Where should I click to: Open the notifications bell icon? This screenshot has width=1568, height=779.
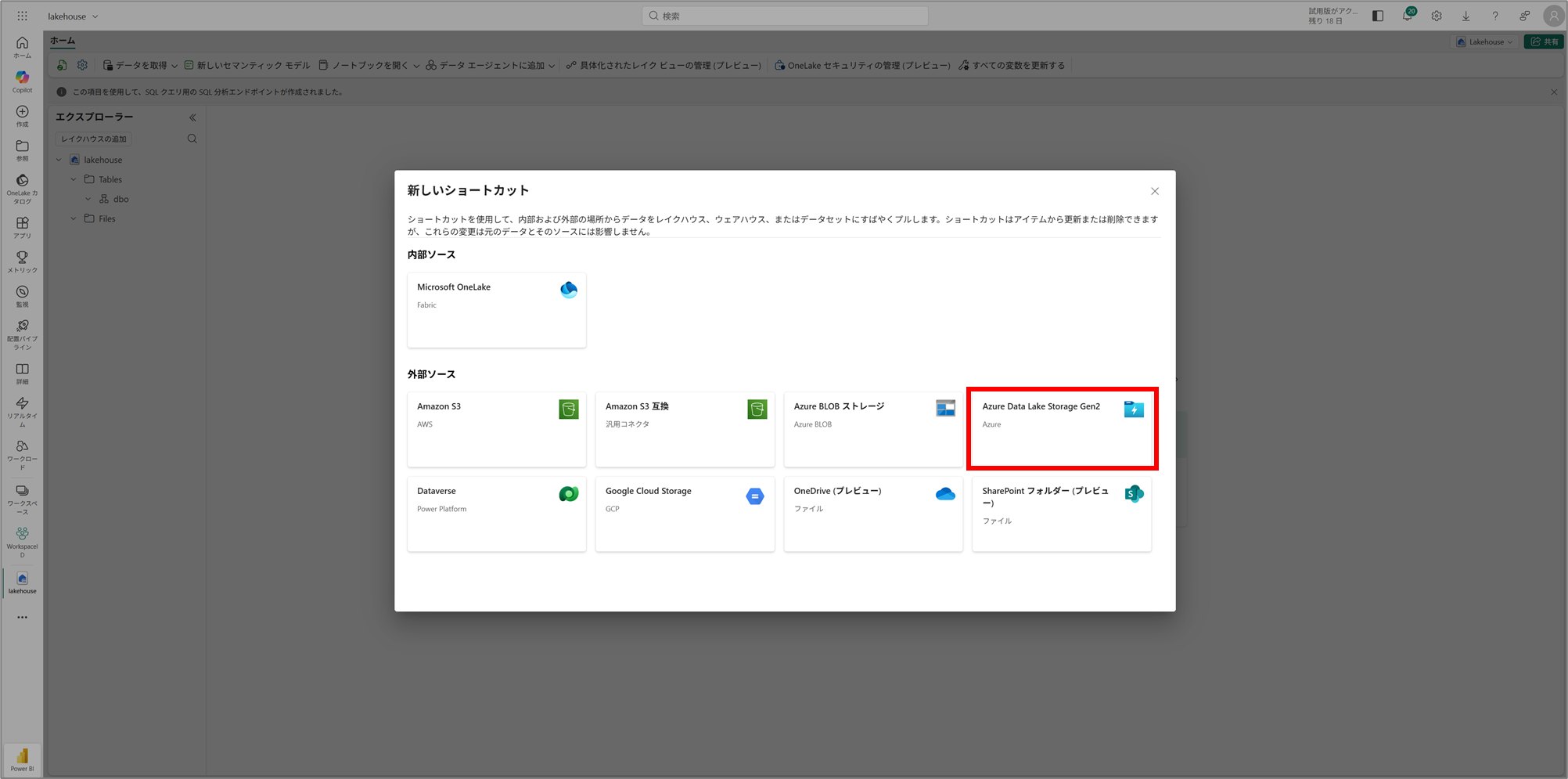pos(1407,16)
